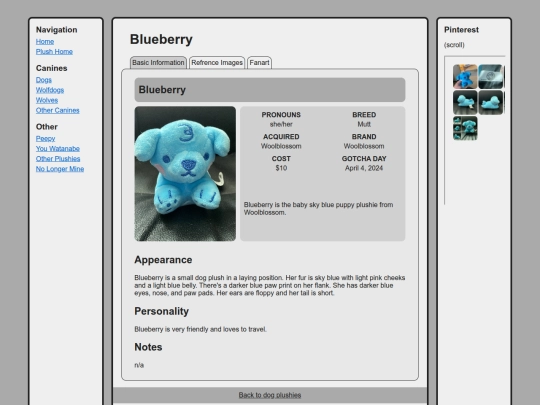
Task: Open Pinterest thumbnail showing the white tag
Action: pos(490,76)
